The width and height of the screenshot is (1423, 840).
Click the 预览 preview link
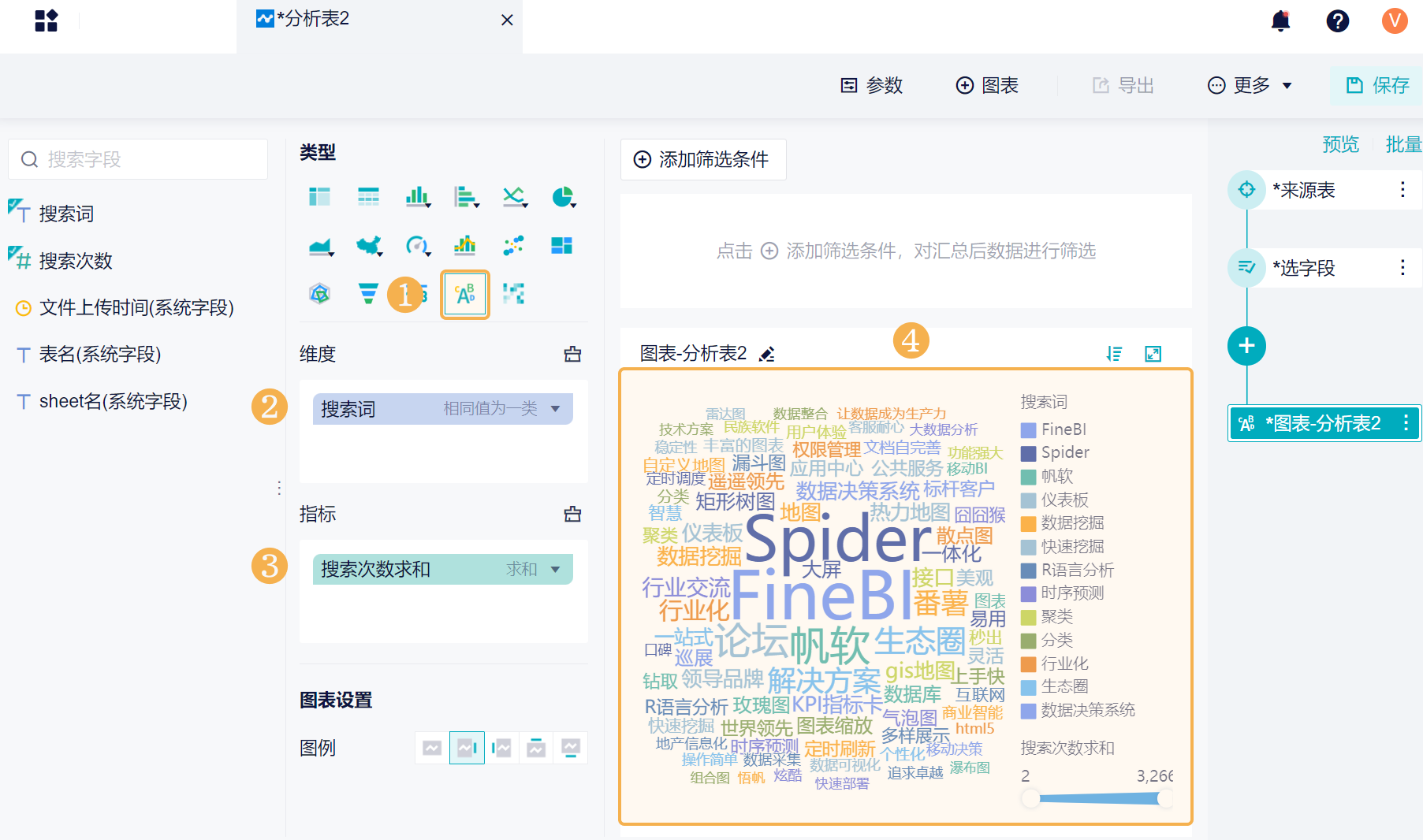click(x=1341, y=144)
